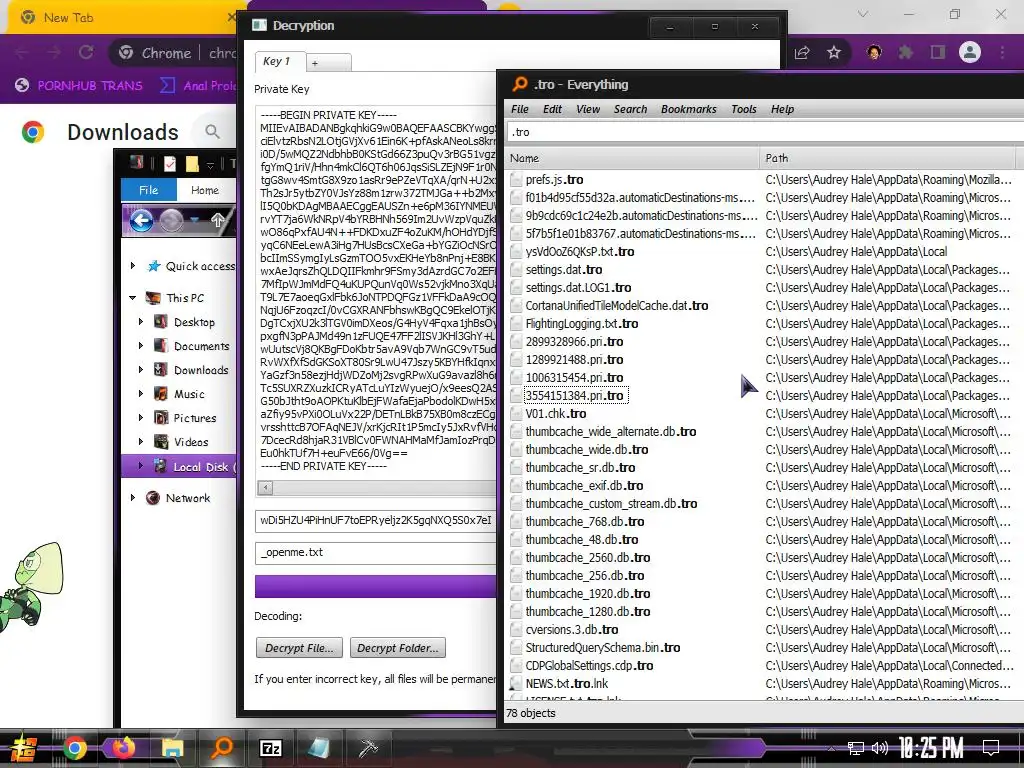Click the Start button on taskbar
Screen dimensions: 1024x768
(24, 748)
